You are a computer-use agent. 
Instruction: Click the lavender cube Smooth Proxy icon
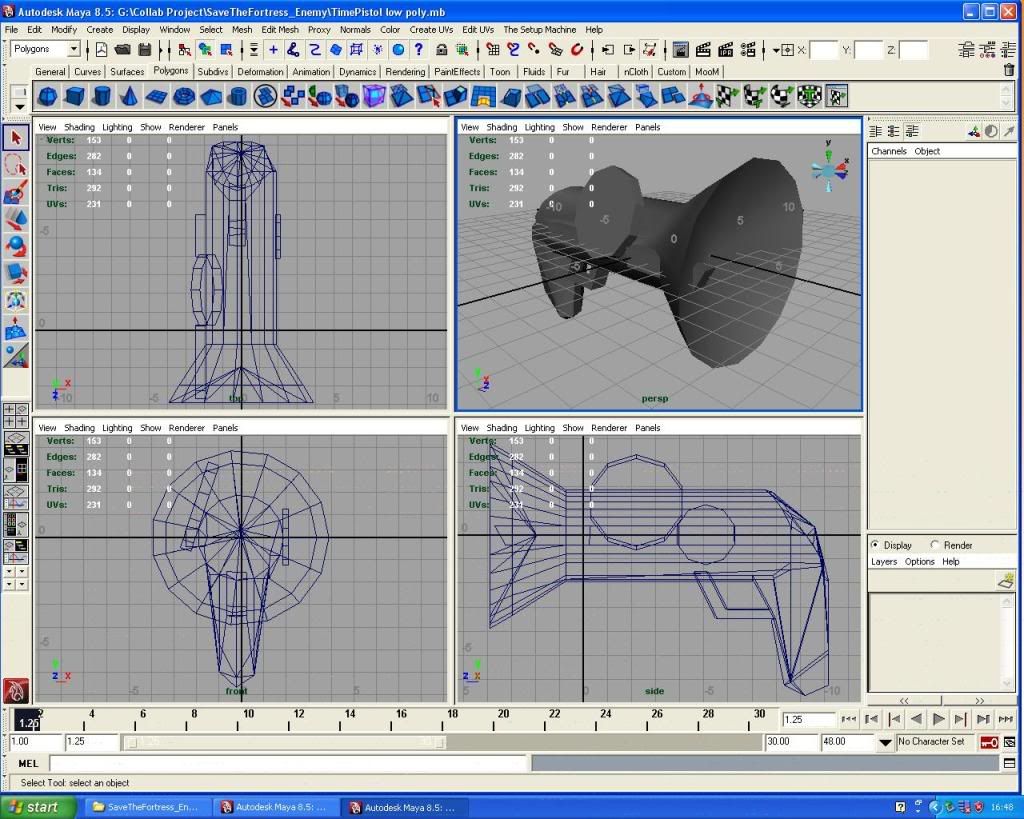click(x=374, y=97)
